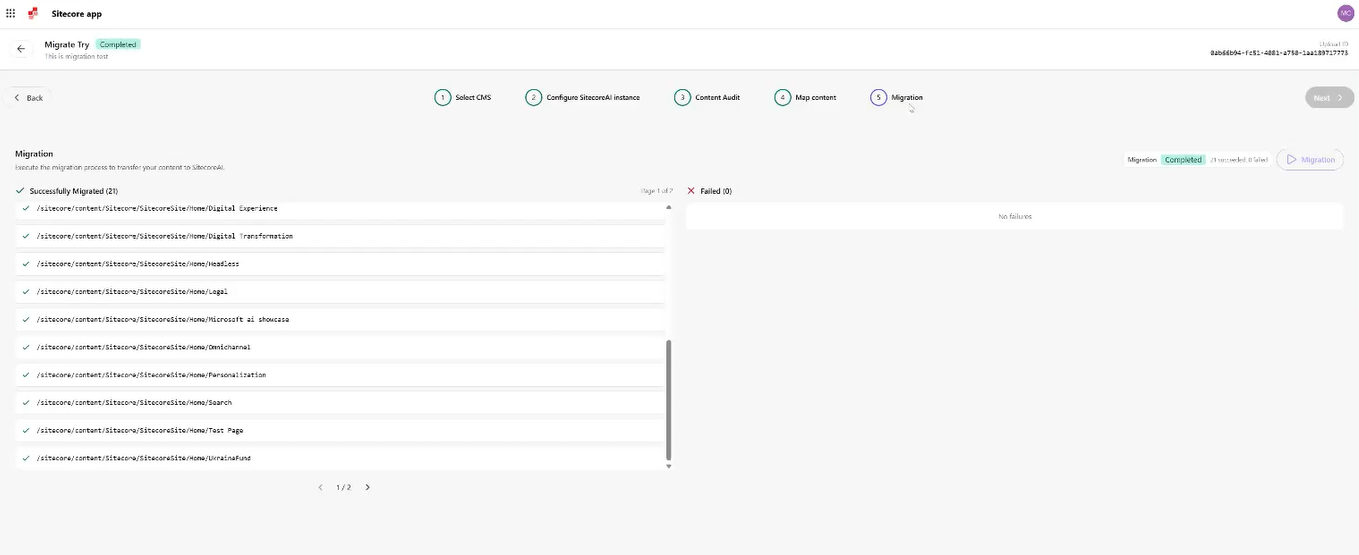Viewport: 1359px width, 555px height.
Task: Select the Home/Legal row
Action: point(339,292)
